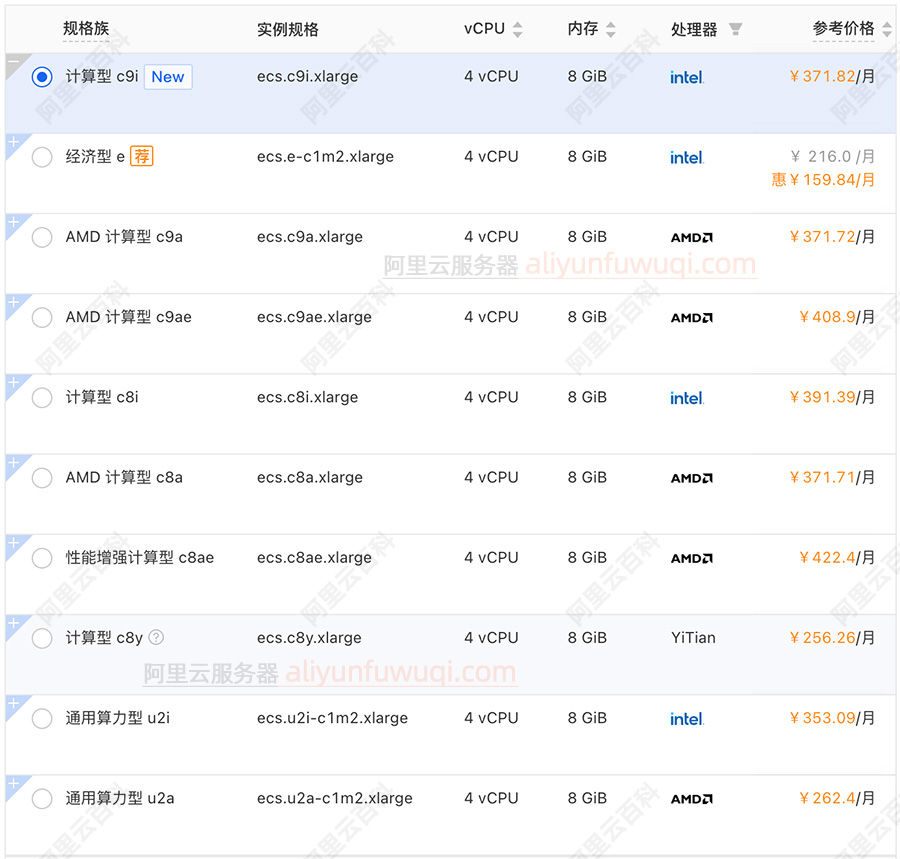Expand the 性能增强计算型 c8ae row
Screen dimensions: 900x859
click(12, 543)
